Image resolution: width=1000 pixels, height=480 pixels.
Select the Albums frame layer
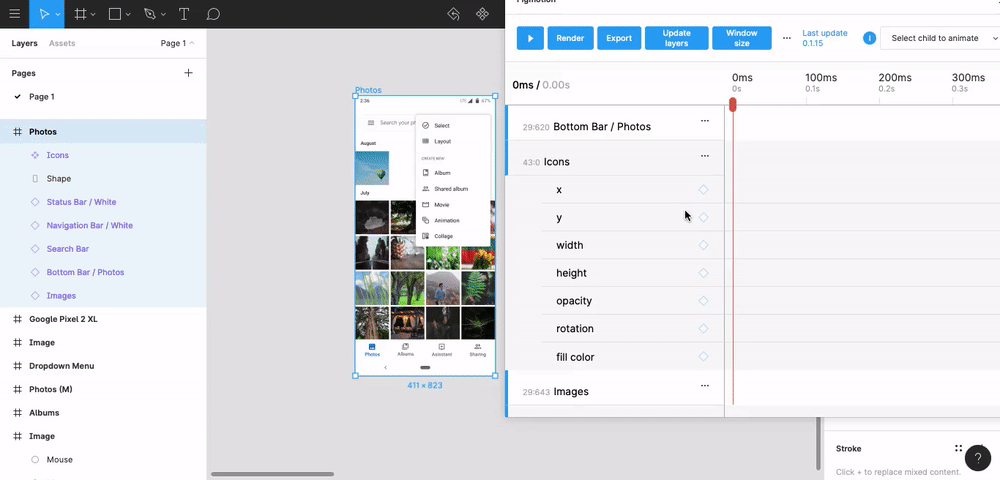[x=103, y=413]
